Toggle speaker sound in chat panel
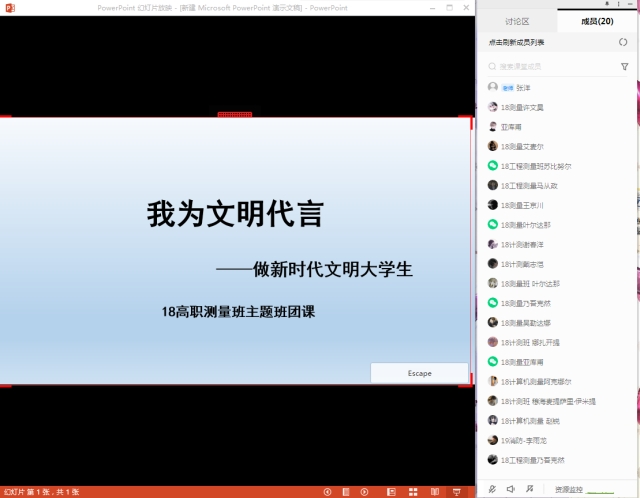Screen dimensions: 640x498 coord(510,489)
